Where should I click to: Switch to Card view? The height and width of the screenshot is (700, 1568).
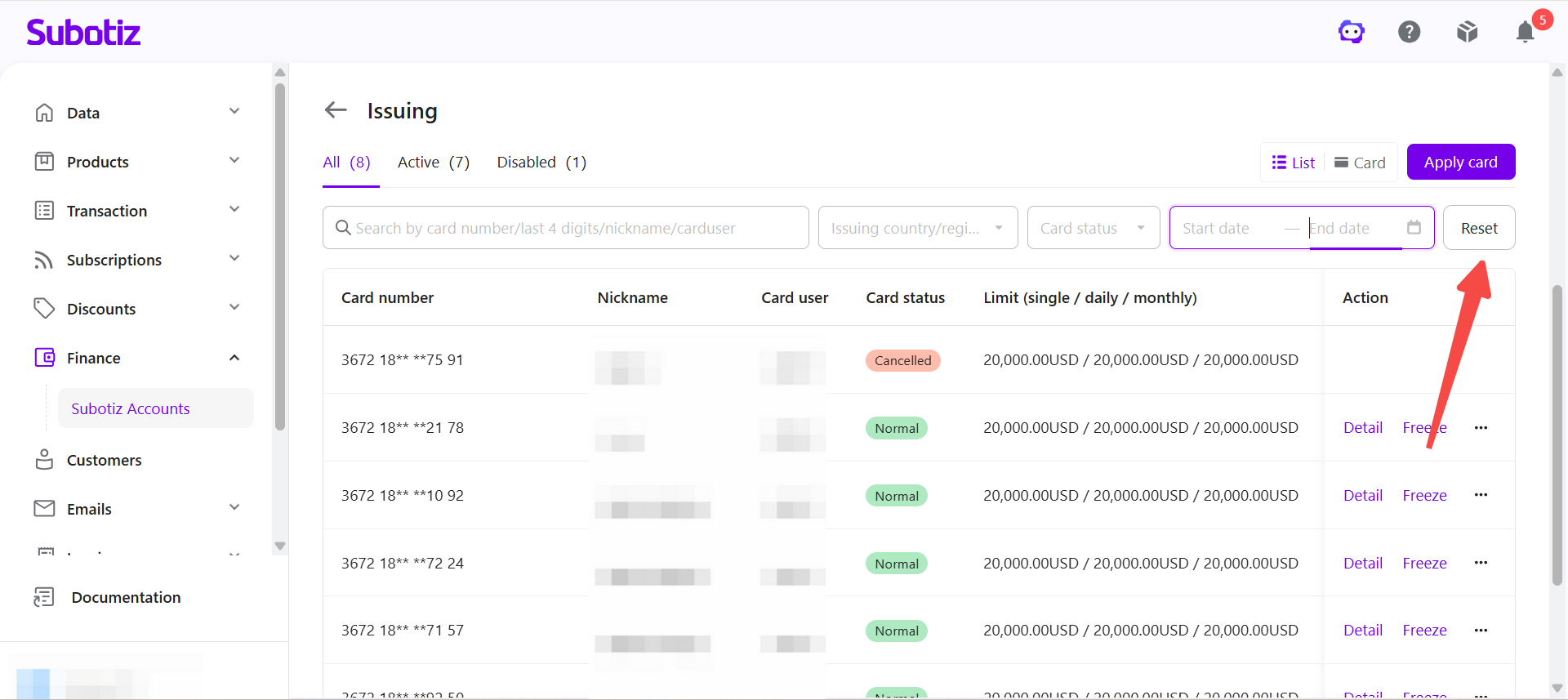tap(1360, 163)
